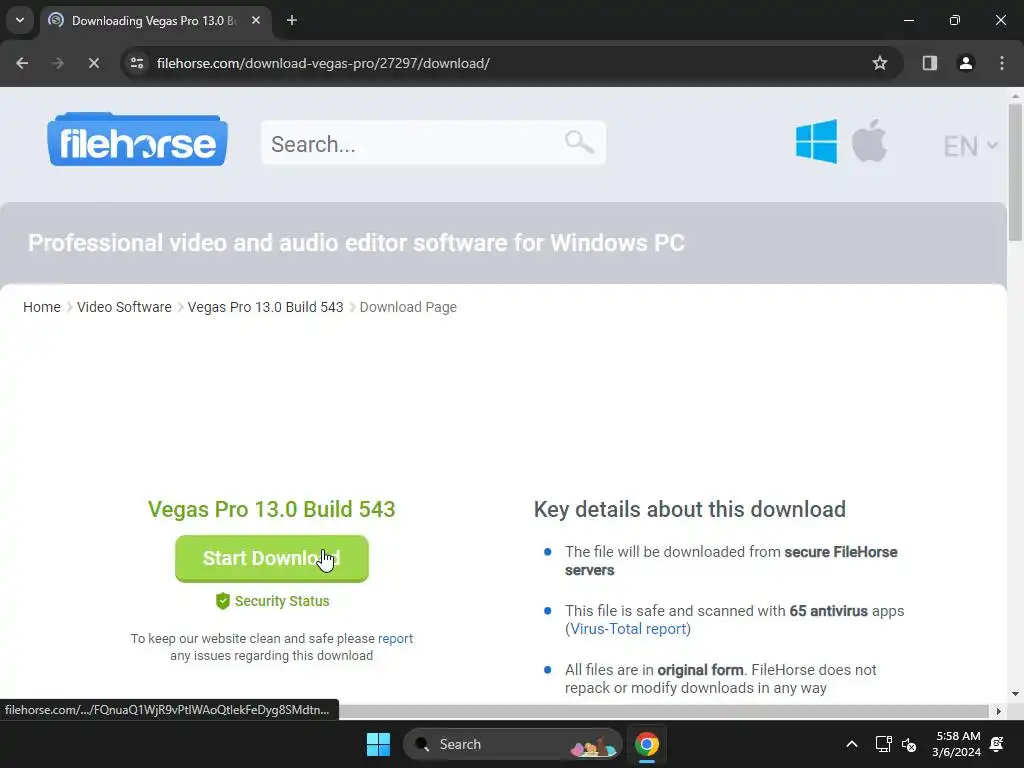The height and width of the screenshot is (768, 1024).
Task: Open browser side panel
Action: tap(929, 63)
